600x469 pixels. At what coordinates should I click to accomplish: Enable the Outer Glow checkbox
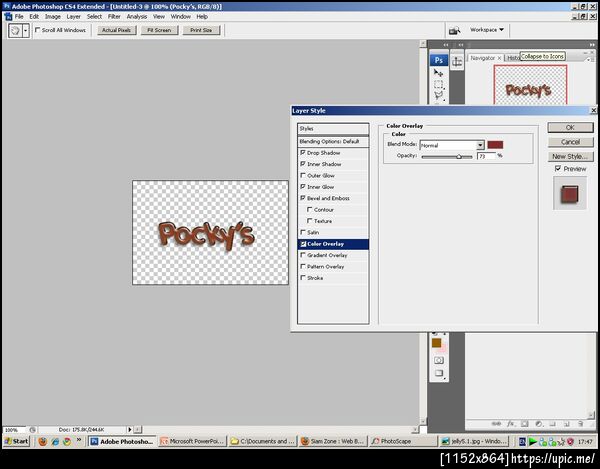click(303, 175)
